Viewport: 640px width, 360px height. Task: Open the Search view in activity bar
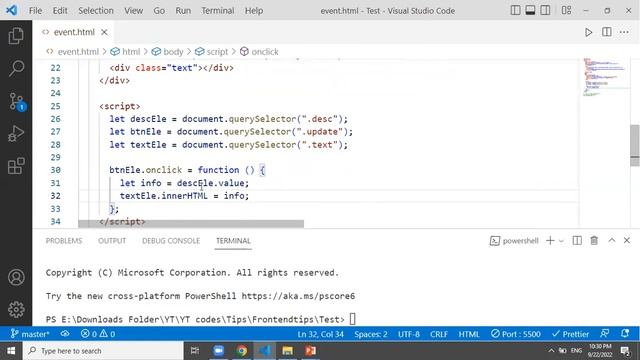click(x=16, y=68)
